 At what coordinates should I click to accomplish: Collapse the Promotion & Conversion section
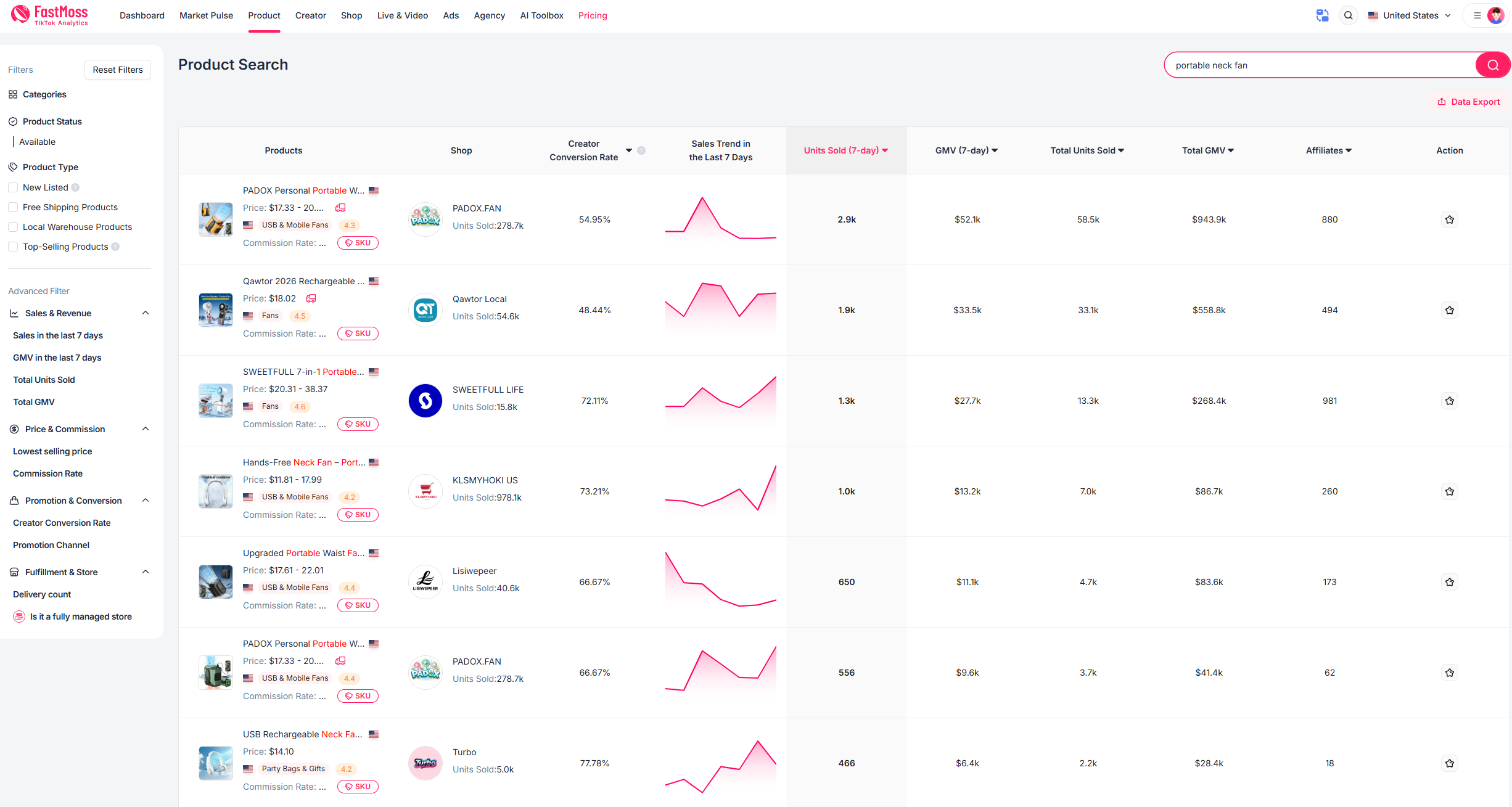pyautogui.click(x=146, y=501)
